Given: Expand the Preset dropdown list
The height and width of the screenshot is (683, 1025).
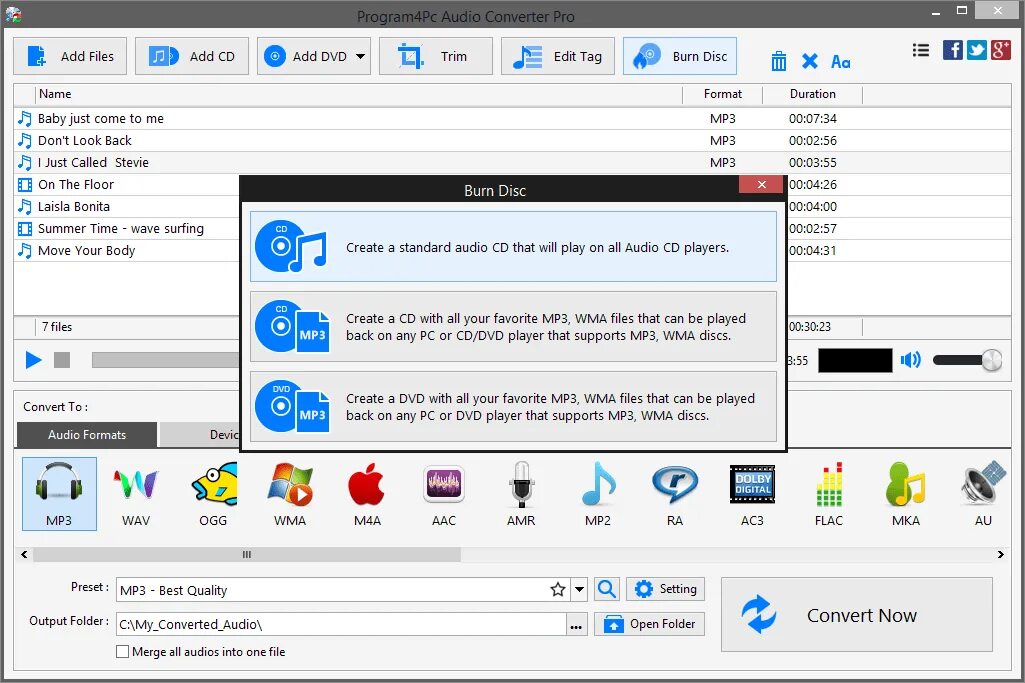Looking at the screenshot, I should coord(579,590).
